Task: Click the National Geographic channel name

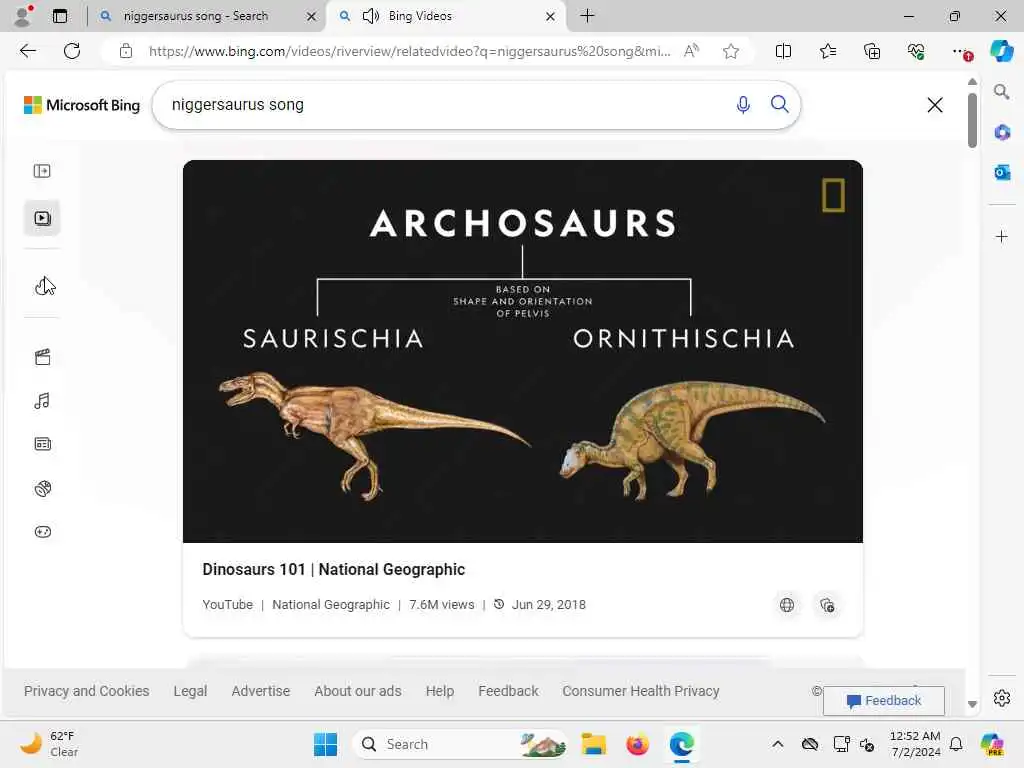Action: point(330,605)
